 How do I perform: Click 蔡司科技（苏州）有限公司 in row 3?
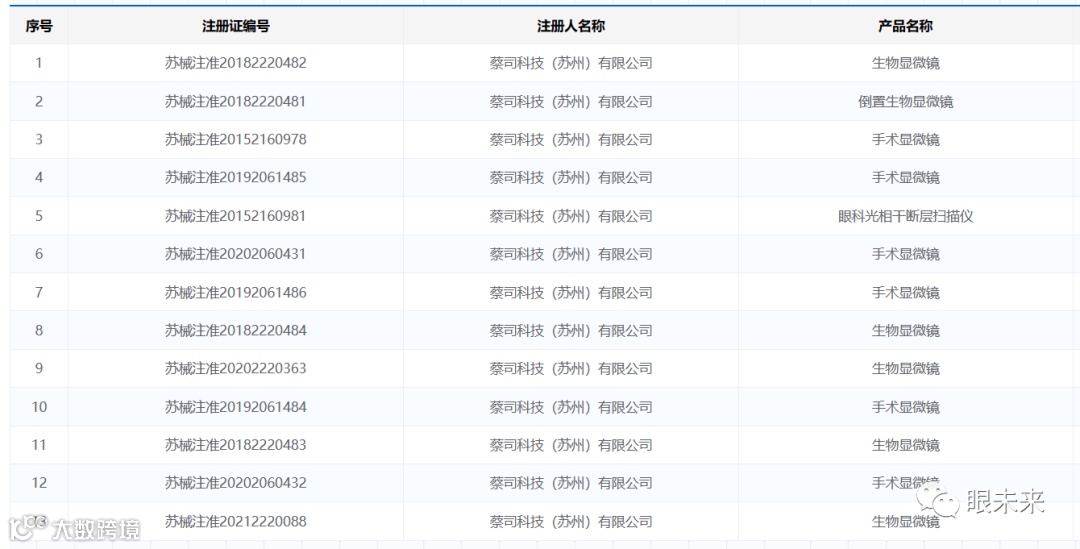tap(570, 139)
